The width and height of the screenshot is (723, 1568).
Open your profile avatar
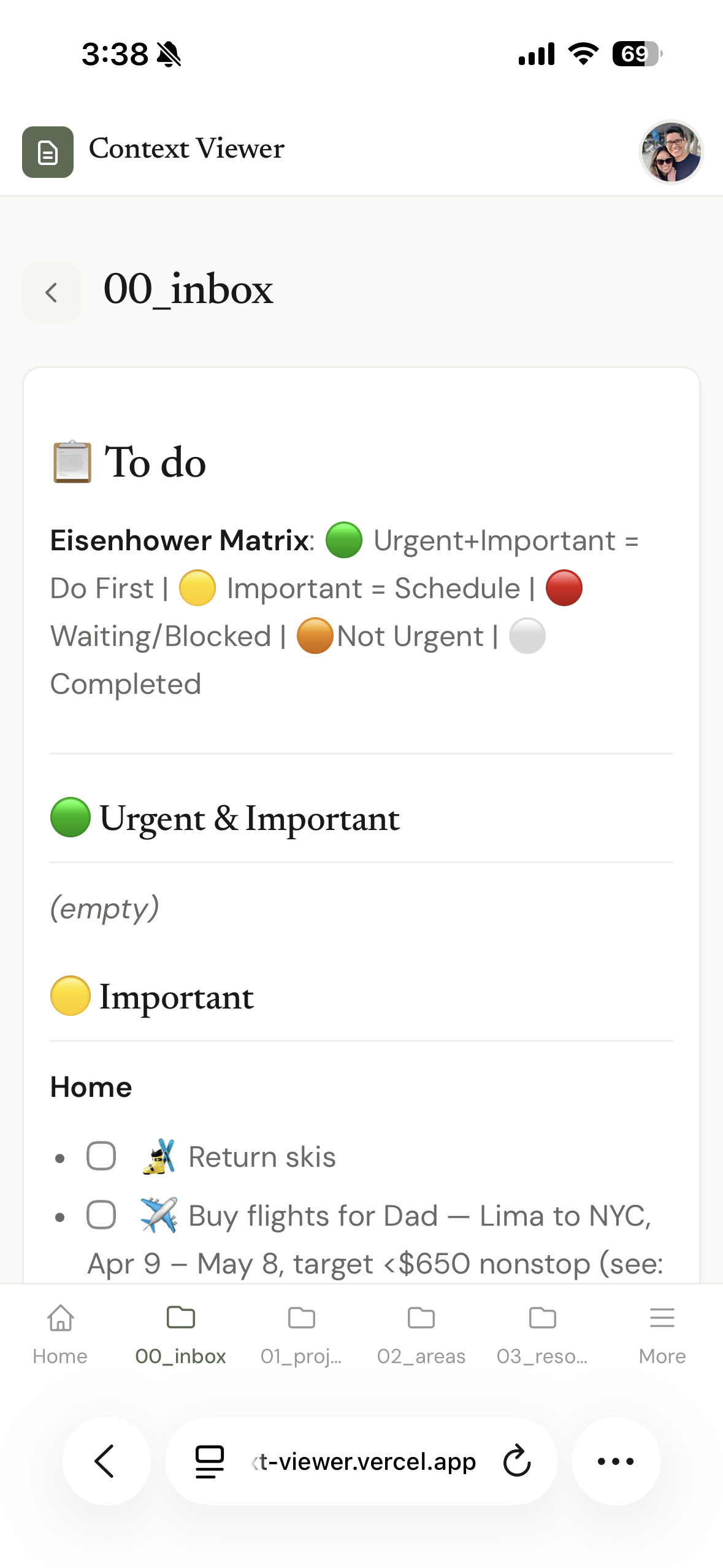tap(671, 152)
